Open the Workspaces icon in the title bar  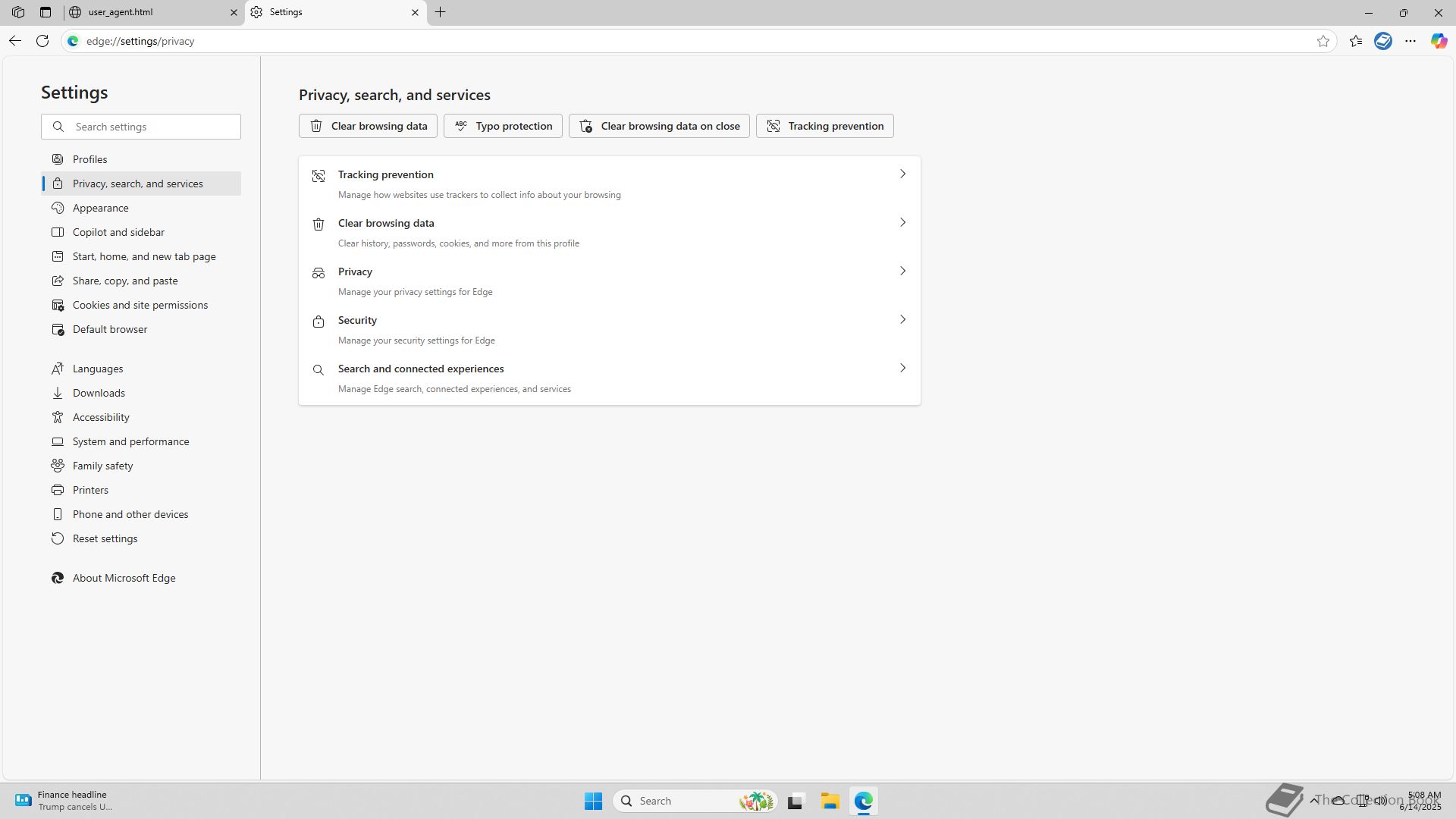[x=18, y=12]
